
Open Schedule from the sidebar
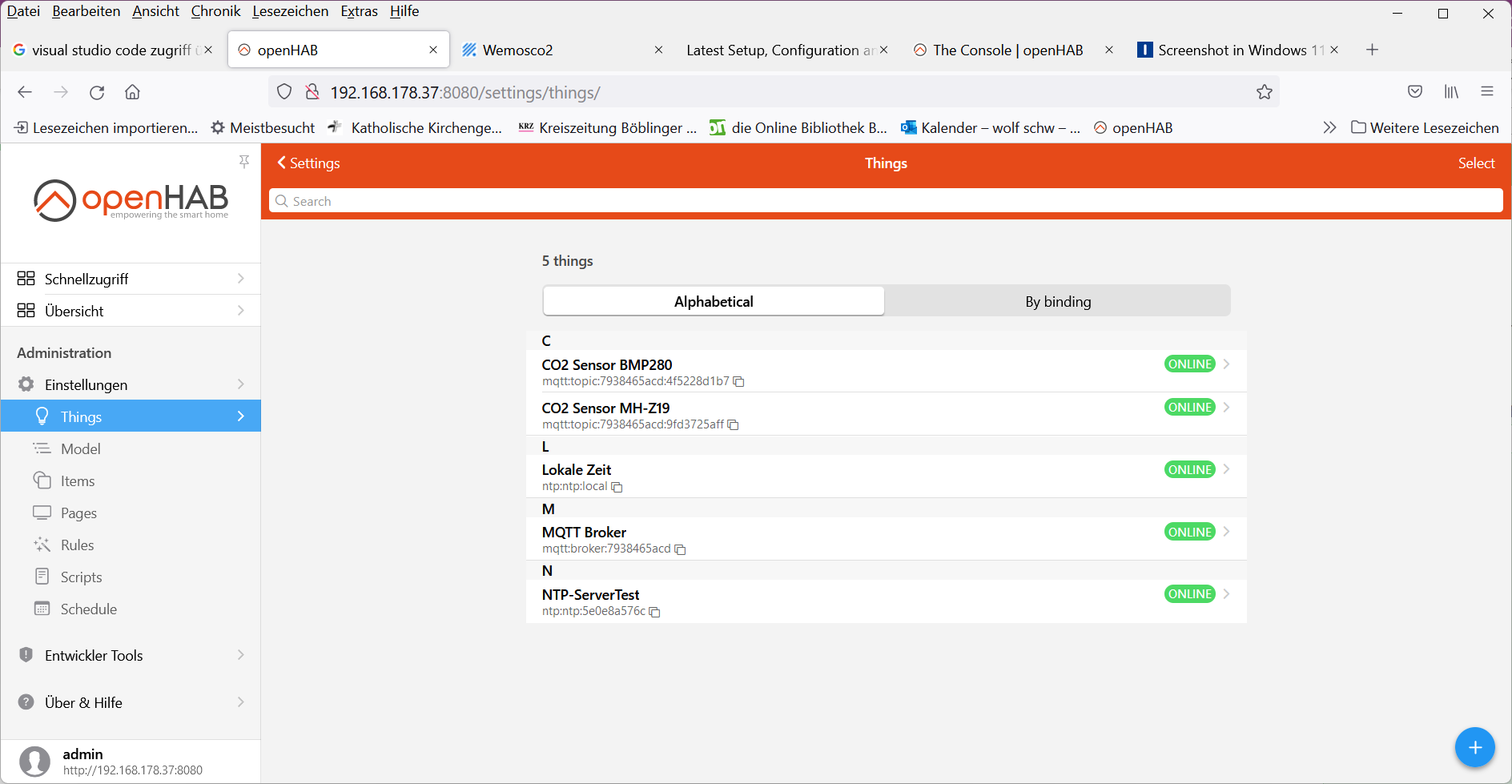[x=88, y=609]
